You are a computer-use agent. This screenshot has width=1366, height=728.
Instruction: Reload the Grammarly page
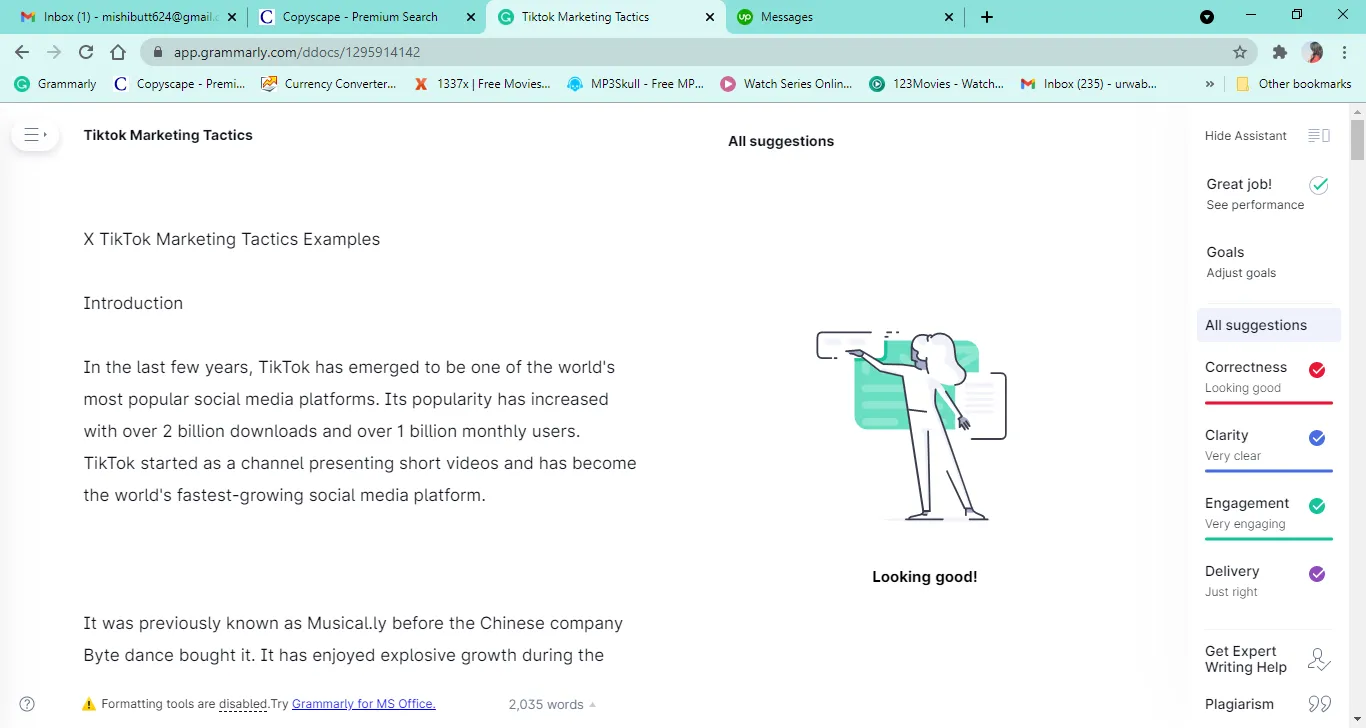[x=86, y=52]
